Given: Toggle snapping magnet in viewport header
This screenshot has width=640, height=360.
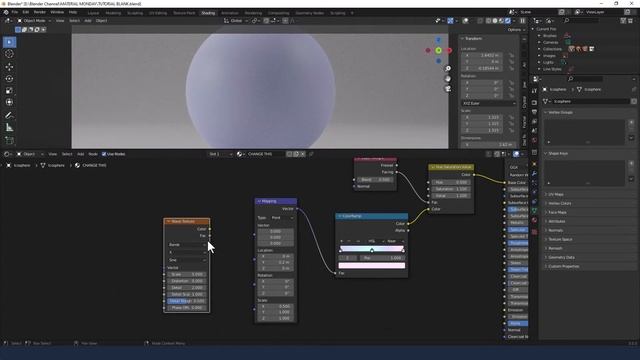Looking at the screenshot, I should coord(266,20).
